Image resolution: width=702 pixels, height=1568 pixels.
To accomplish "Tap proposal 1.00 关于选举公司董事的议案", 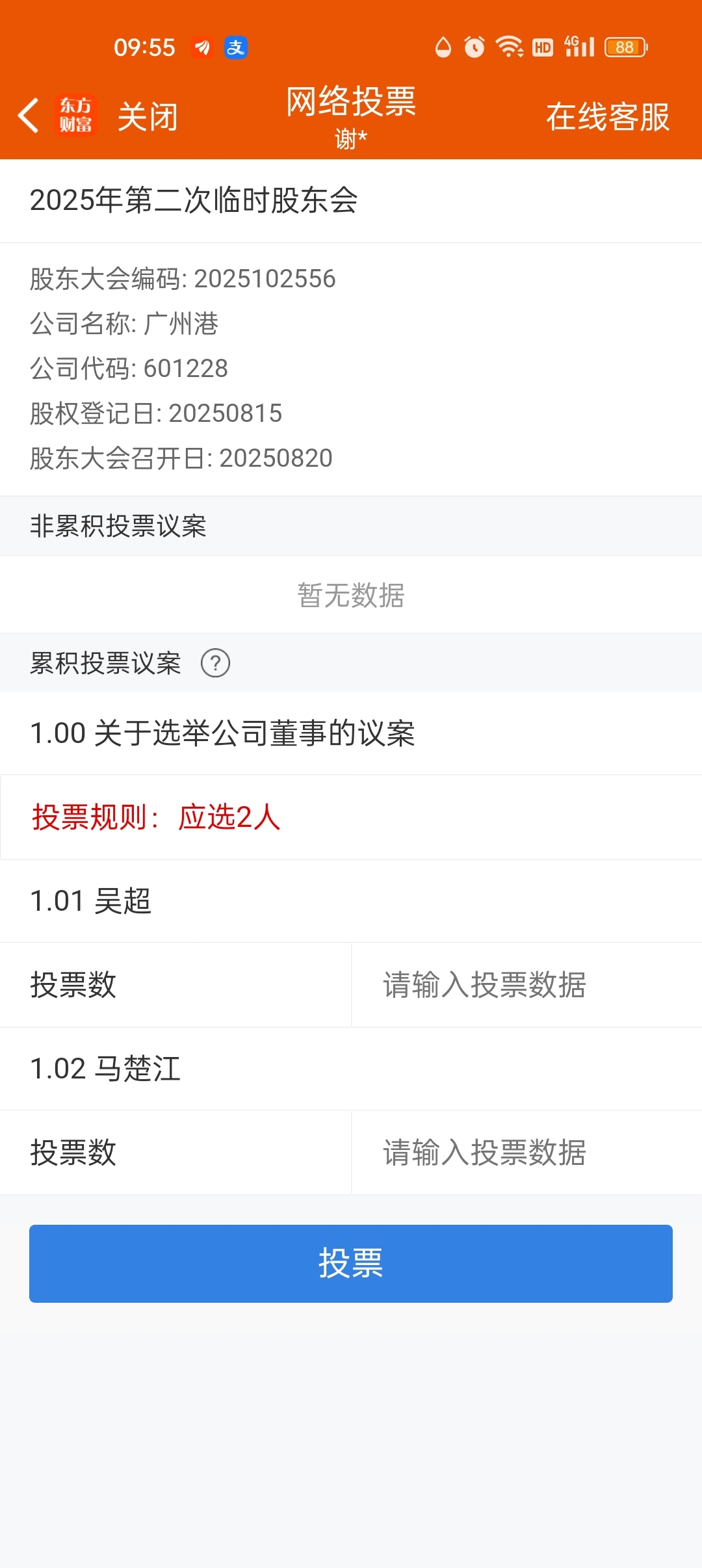I will (351, 733).
